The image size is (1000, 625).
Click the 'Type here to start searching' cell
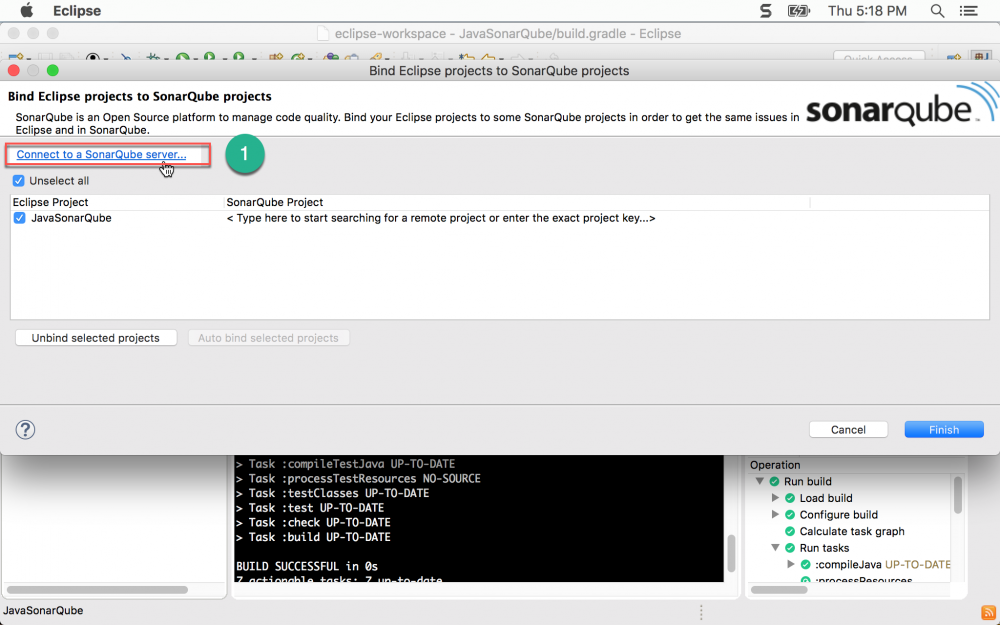click(x=441, y=218)
